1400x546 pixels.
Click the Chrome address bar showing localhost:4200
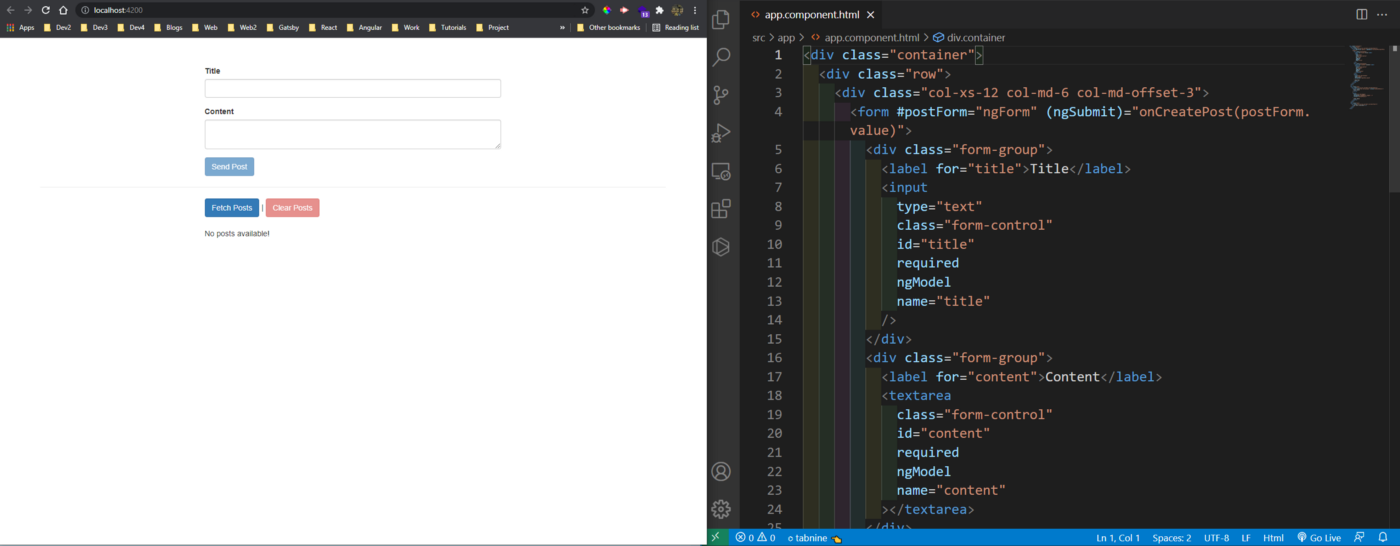coord(335,10)
